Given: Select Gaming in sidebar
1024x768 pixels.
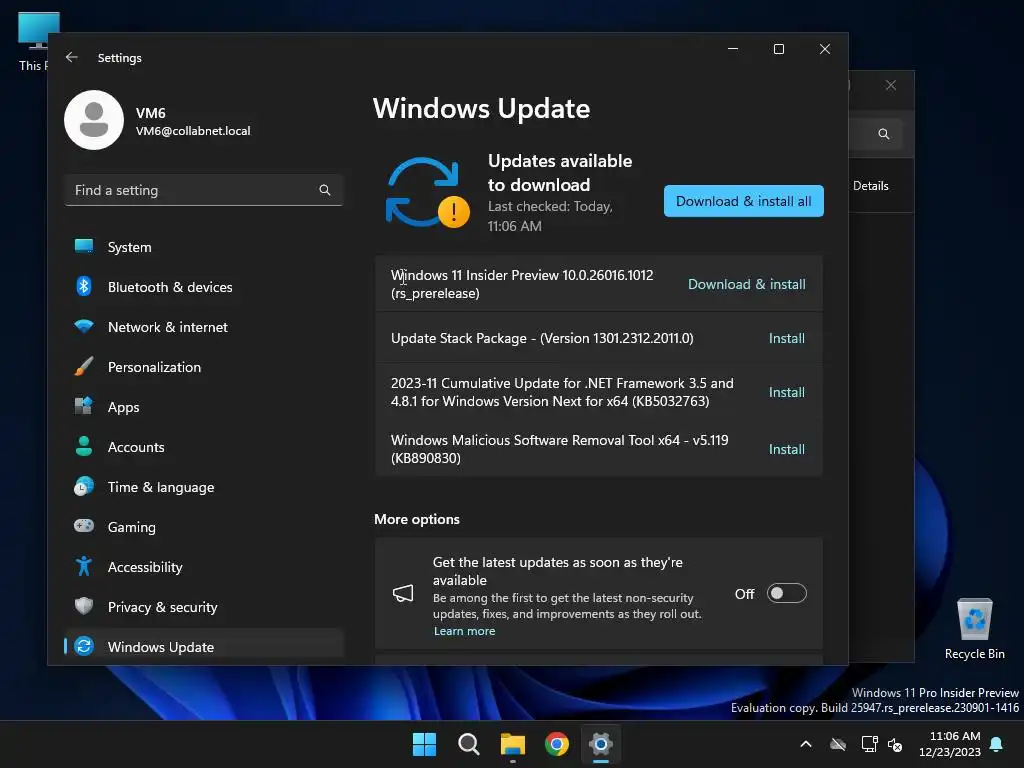Looking at the screenshot, I should [204, 527].
